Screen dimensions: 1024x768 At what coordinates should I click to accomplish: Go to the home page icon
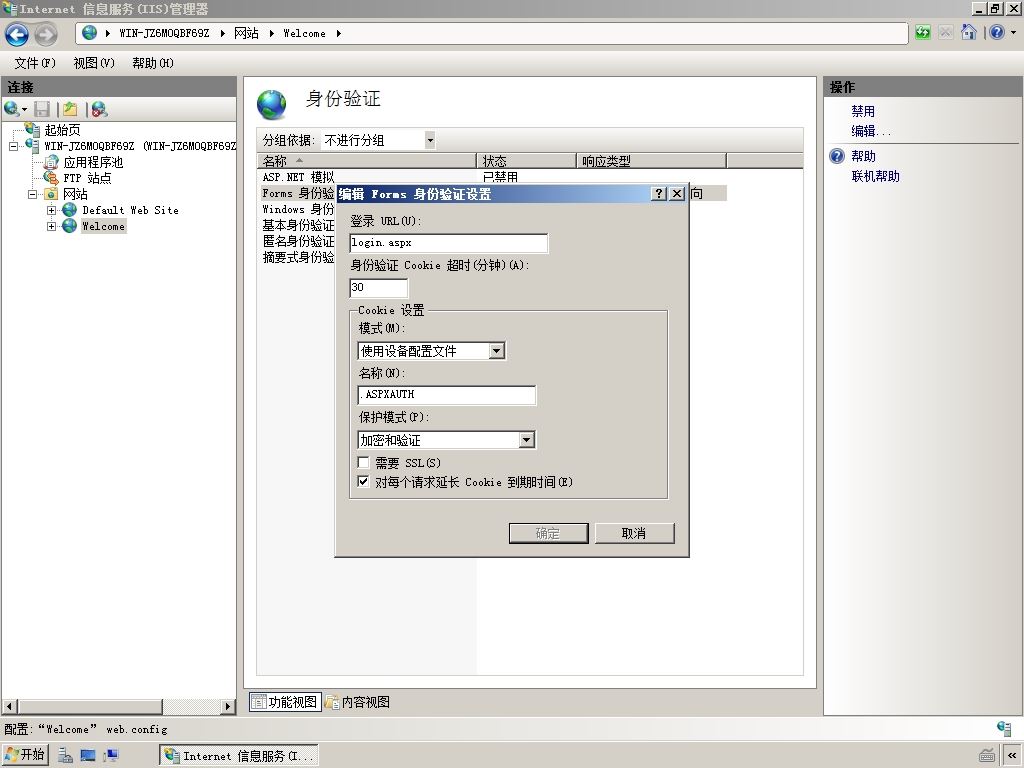pyautogui.click(x=968, y=32)
